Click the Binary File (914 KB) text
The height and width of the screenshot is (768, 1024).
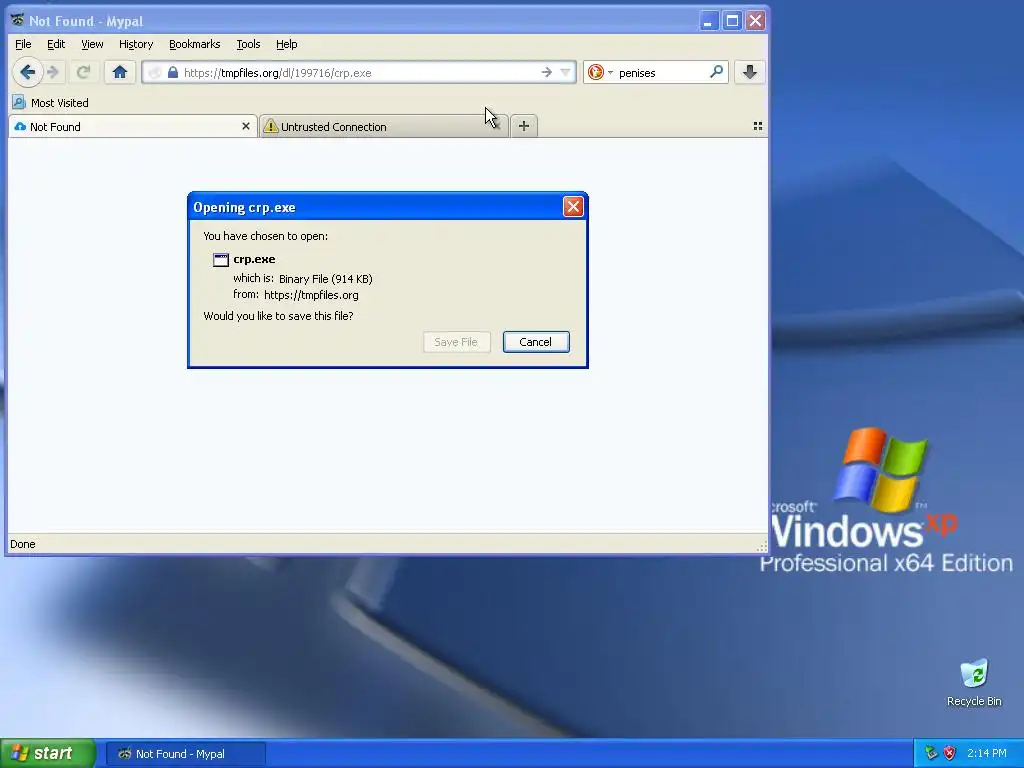click(325, 279)
